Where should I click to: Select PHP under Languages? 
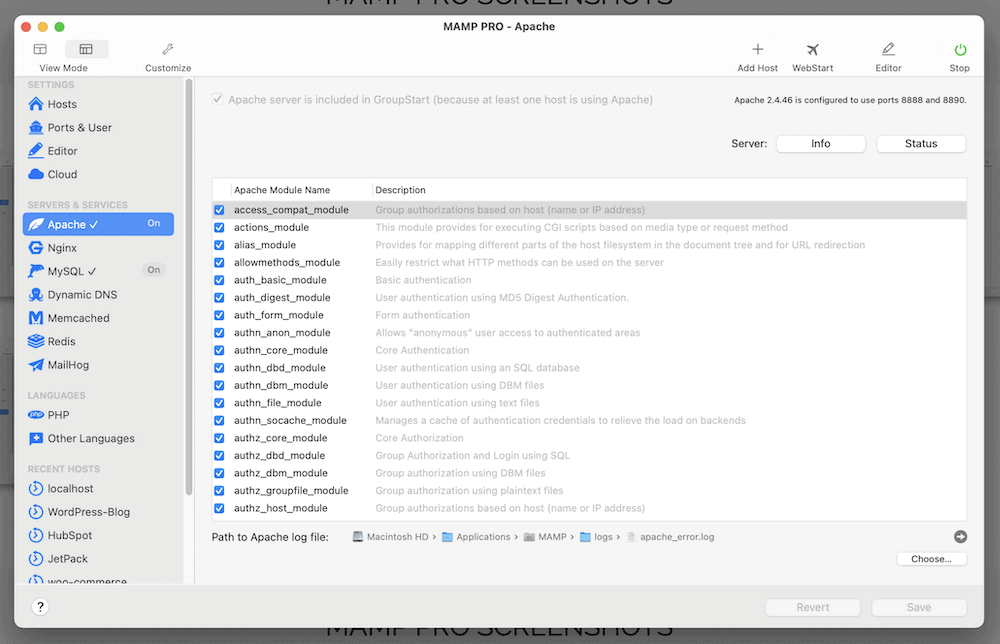click(x=58, y=415)
